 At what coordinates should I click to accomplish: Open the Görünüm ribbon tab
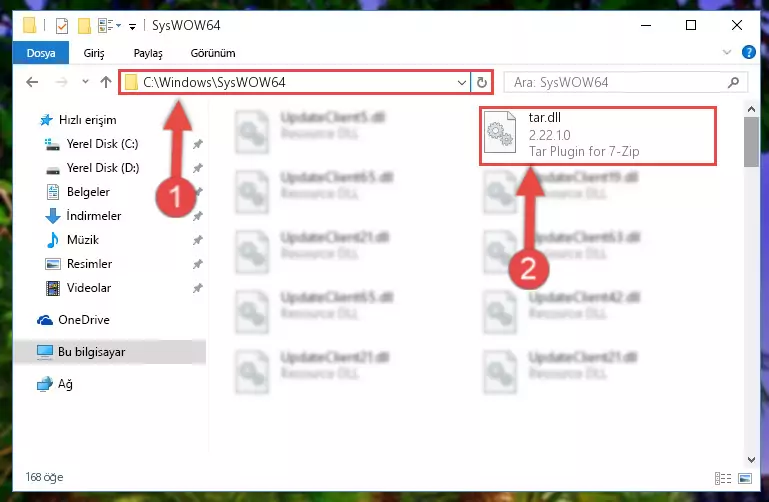pyautogui.click(x=213, y=53)
